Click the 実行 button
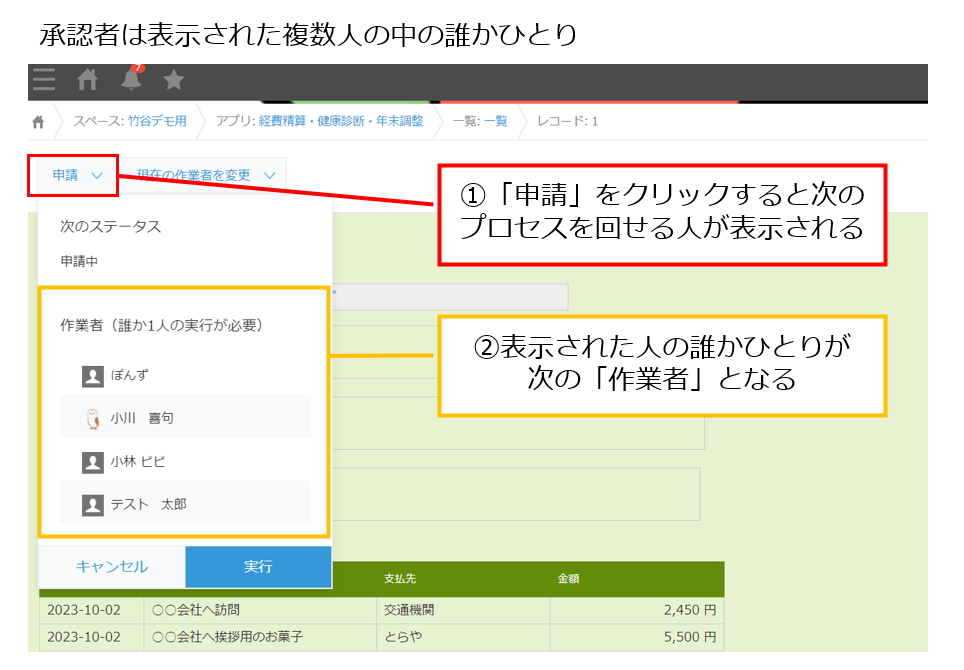Screen dimensions: 964x670 [x=259, y=566]
